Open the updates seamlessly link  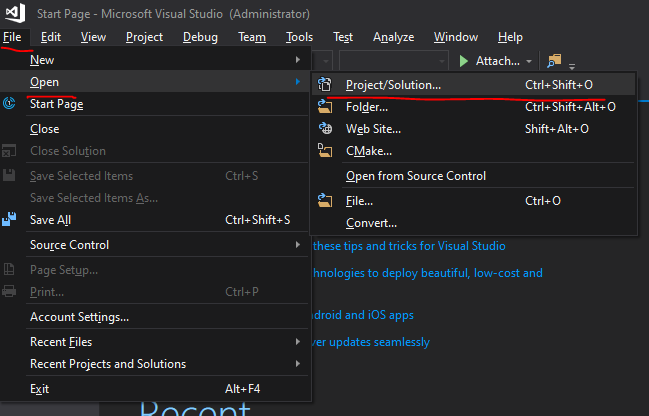pos(371,342)
